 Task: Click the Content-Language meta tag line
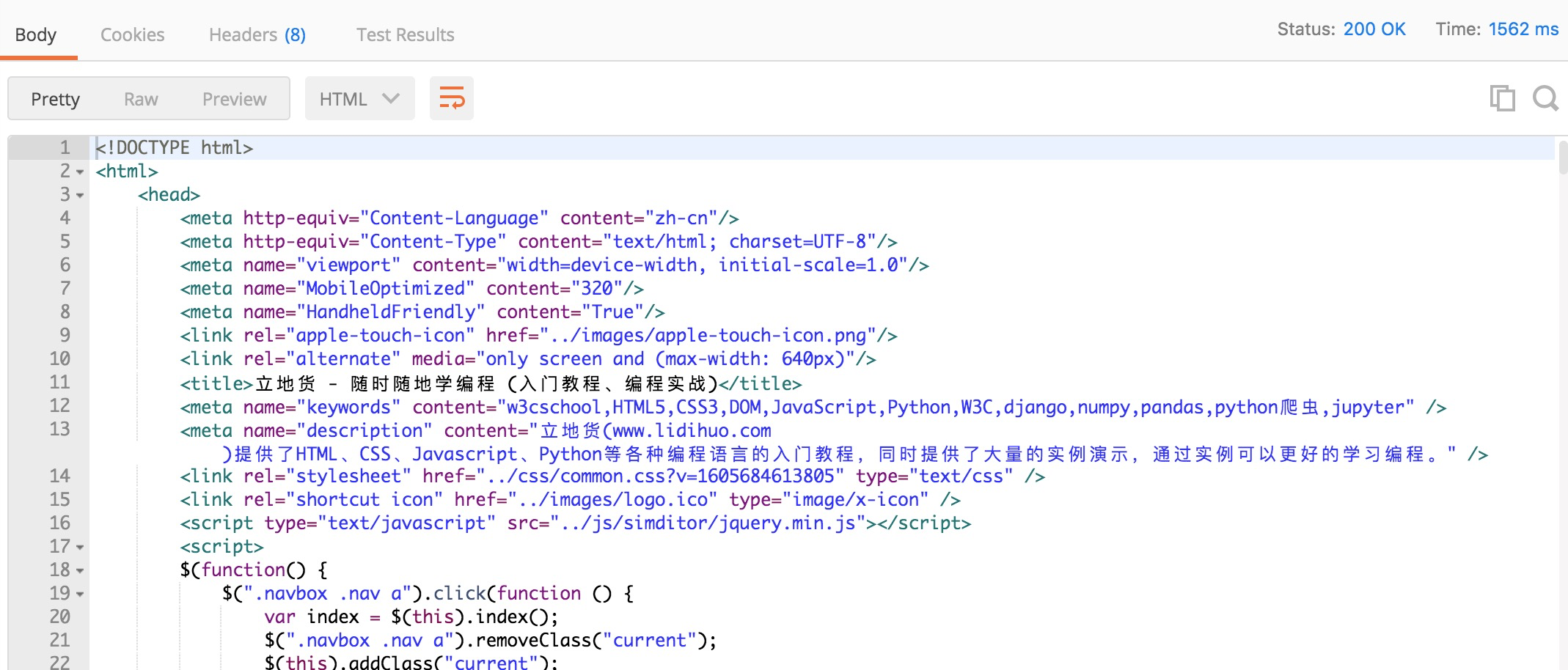[459, 218]
